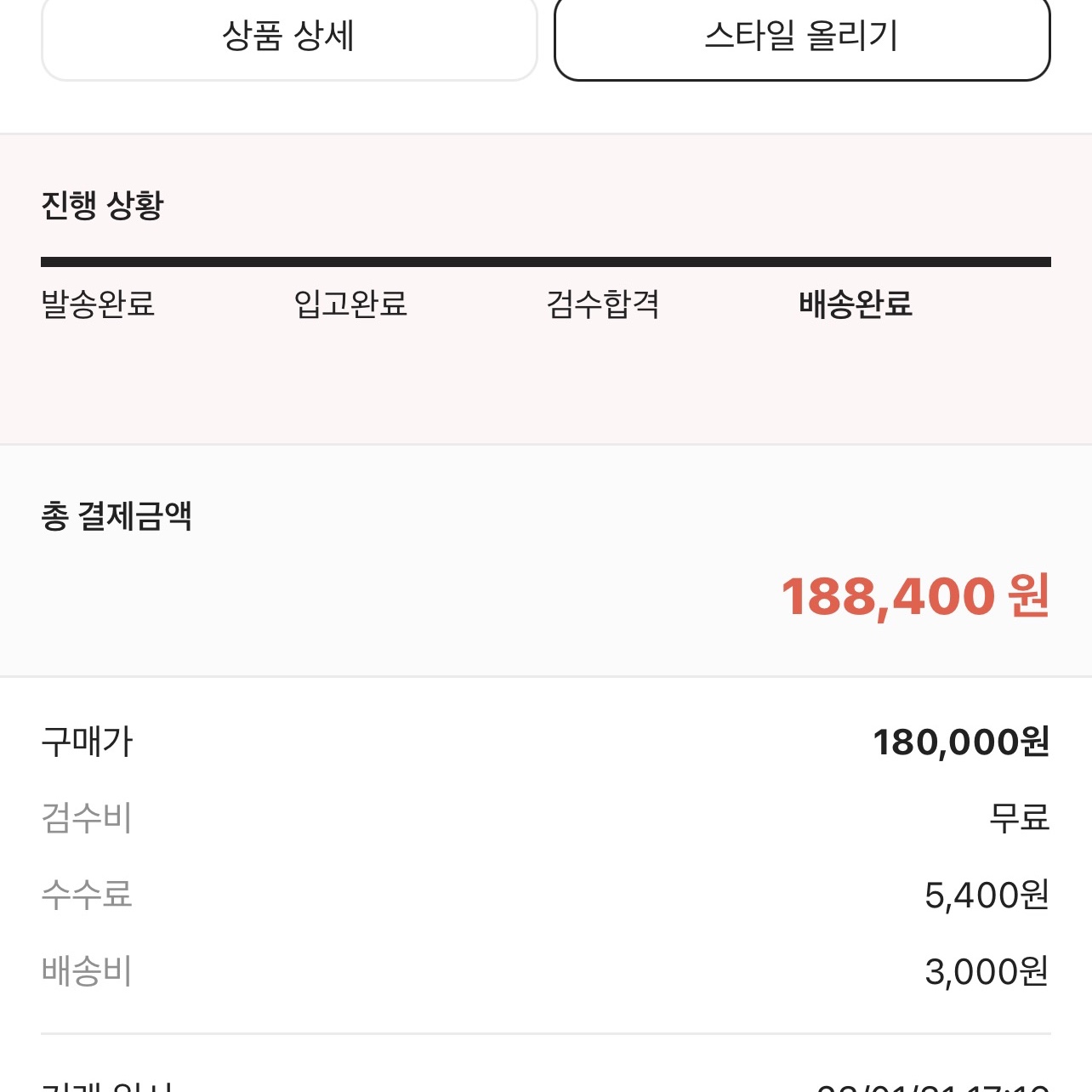Viewport: 1092px width, 1092px height.
Task: Open the 상품 상세 button
Action: pyautogui.click(x=289, y=37)
